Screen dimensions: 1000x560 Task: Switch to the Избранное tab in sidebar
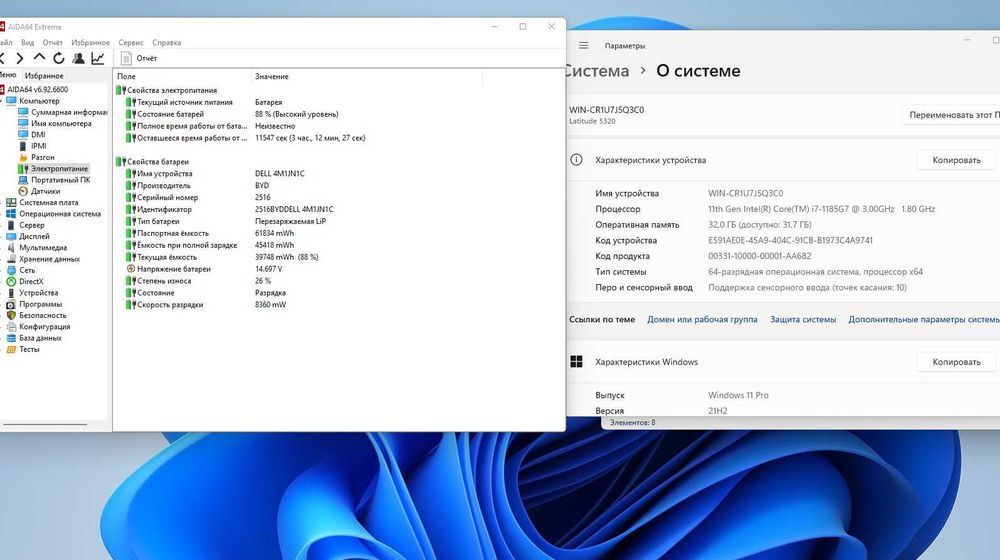(x=44, y=75)
